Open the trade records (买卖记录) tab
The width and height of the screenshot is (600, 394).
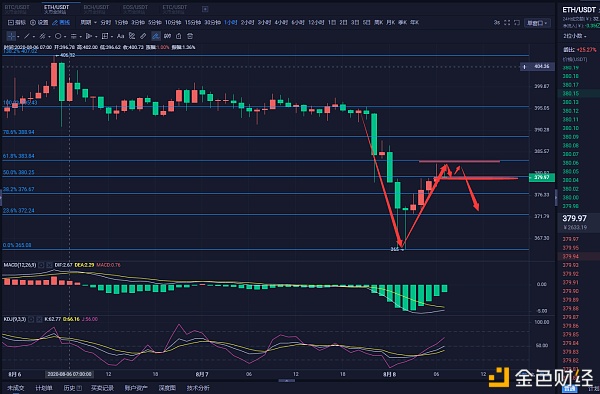coord(102,388)
